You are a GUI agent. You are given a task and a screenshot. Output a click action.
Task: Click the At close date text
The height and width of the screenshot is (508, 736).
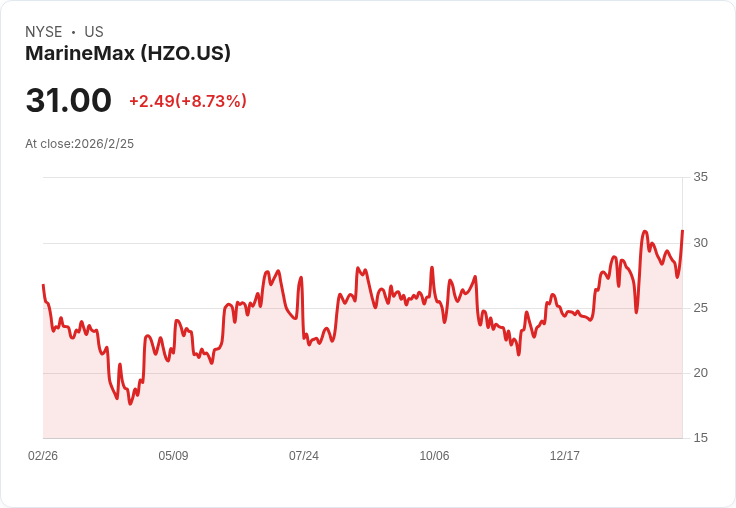[x=79, y=144]
